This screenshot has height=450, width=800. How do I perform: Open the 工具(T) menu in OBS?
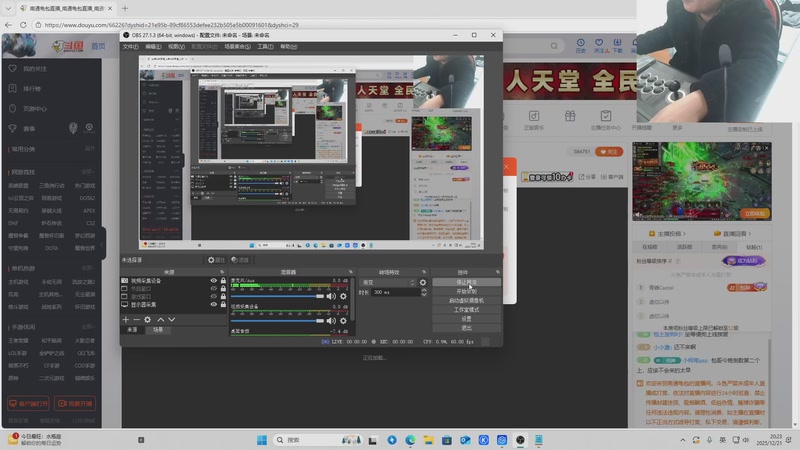point(265,46)
